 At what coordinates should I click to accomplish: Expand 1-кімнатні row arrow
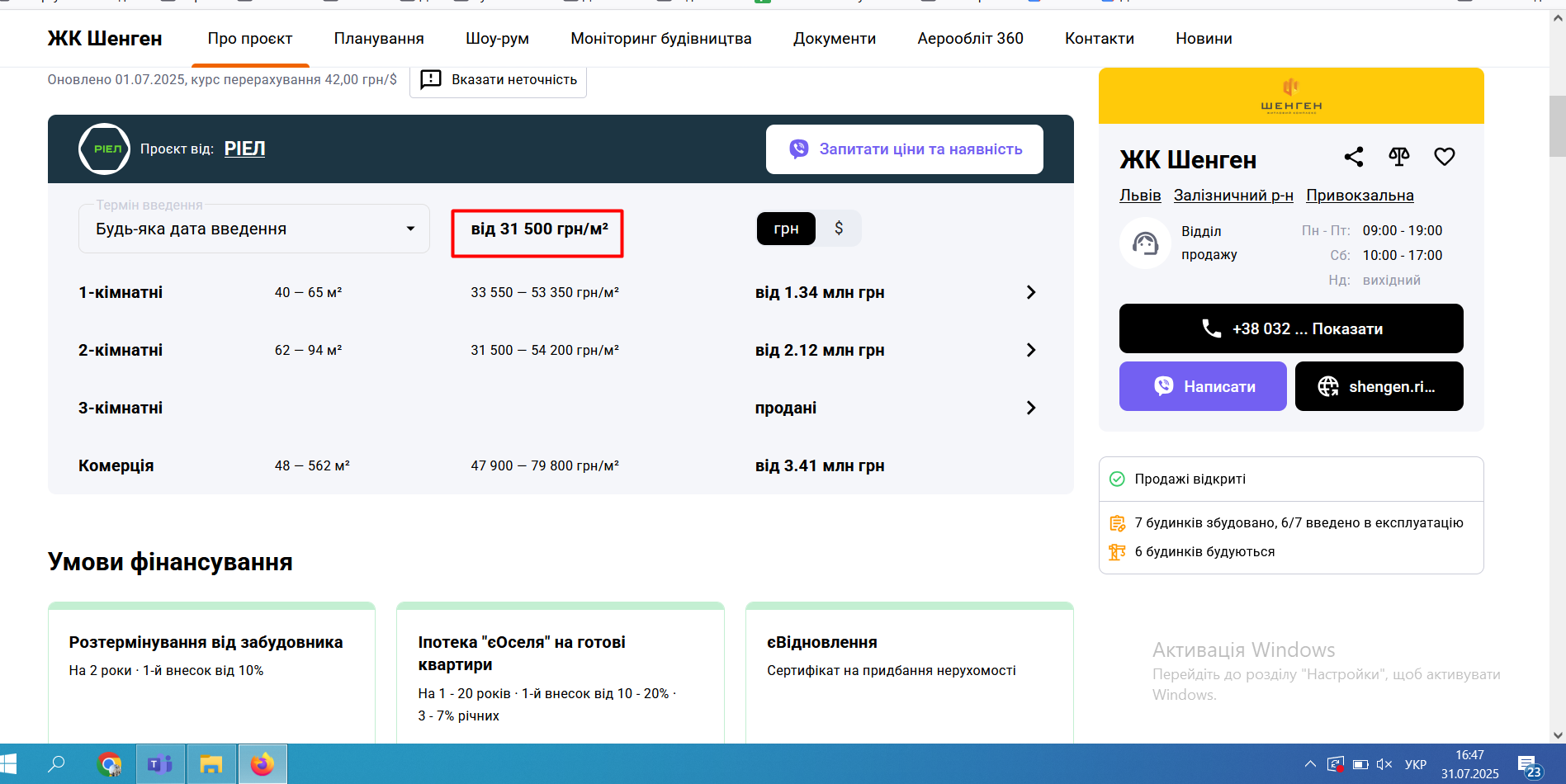pyautogui.click(x=1030, y=292)
